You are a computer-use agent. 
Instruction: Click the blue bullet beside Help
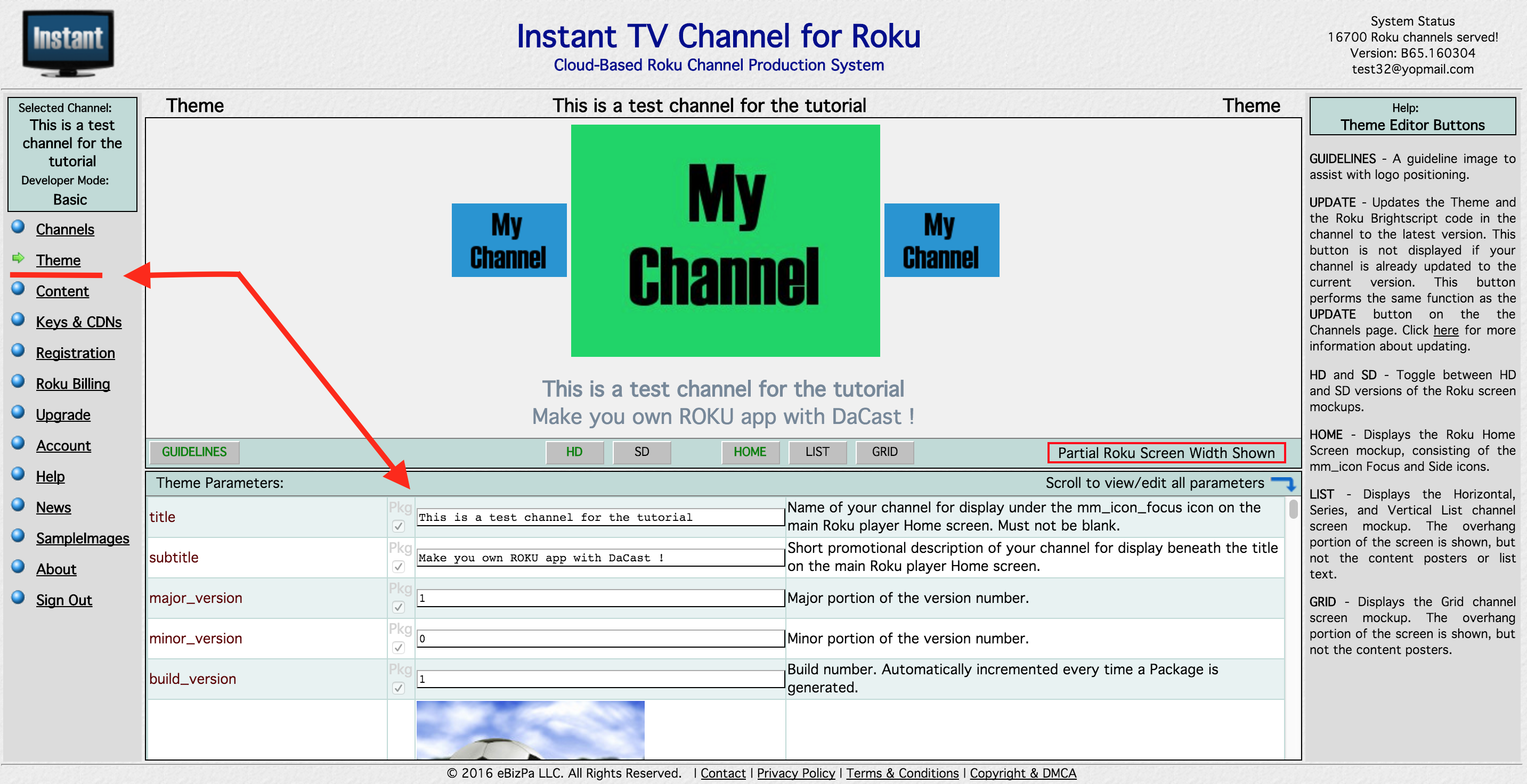pos(18,473)
